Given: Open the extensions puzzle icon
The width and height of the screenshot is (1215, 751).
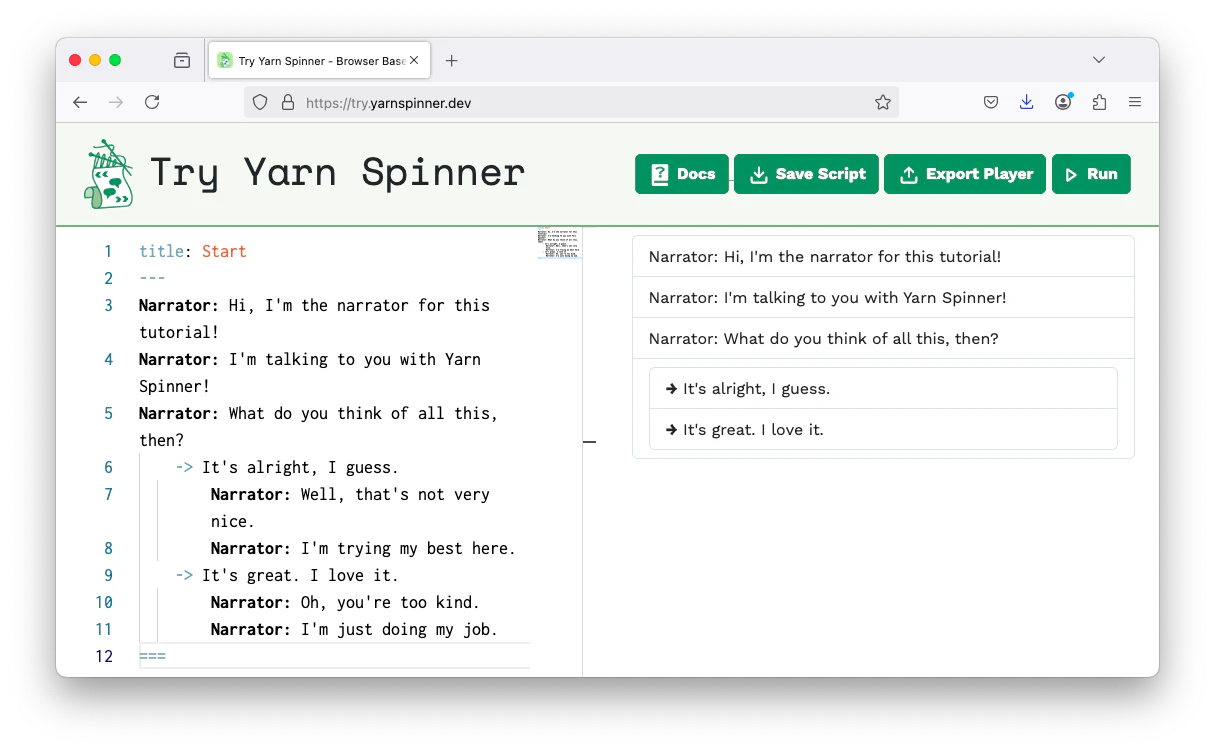Looking at the screenshot, I should click(x=1099, y=102).
